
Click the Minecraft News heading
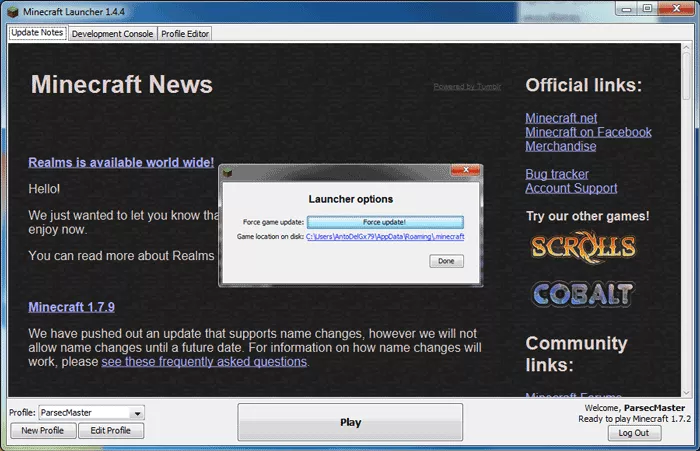(121, 84)
